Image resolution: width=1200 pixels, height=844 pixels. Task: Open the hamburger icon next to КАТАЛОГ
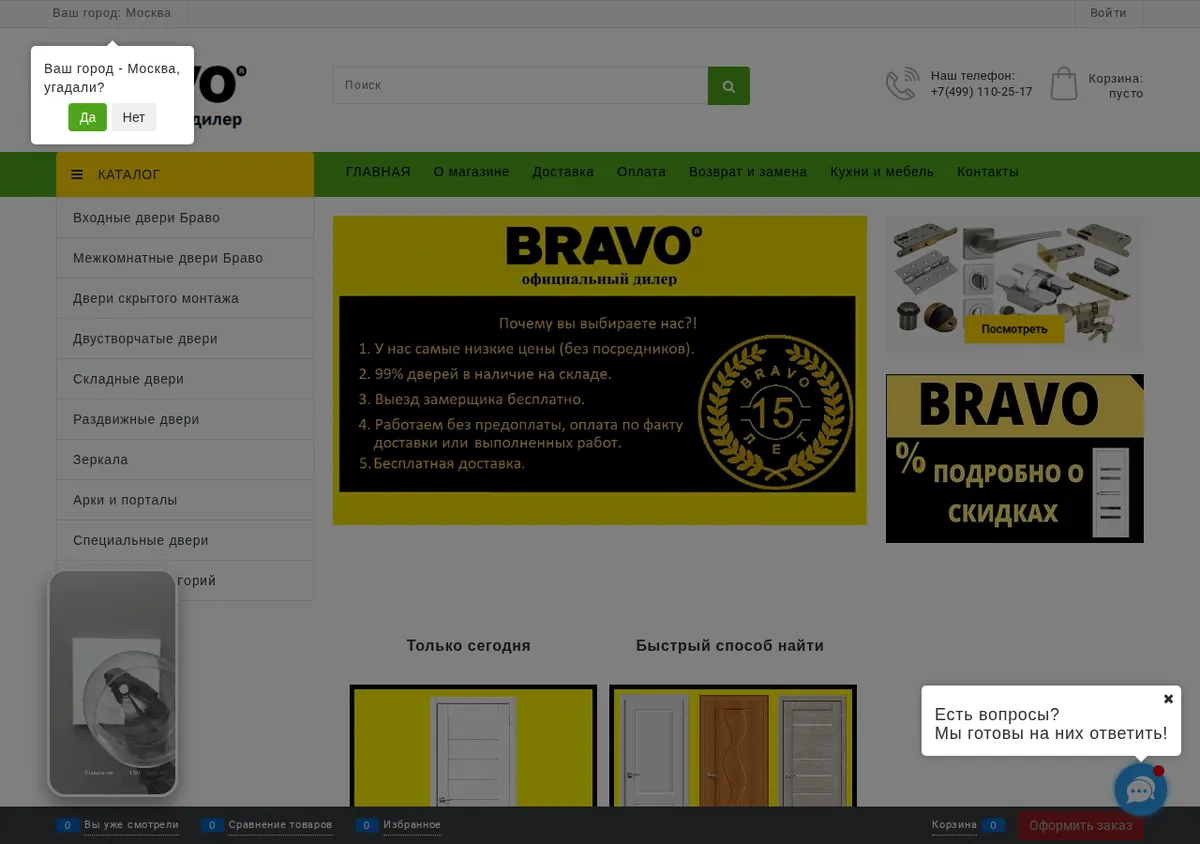[77, 175]
